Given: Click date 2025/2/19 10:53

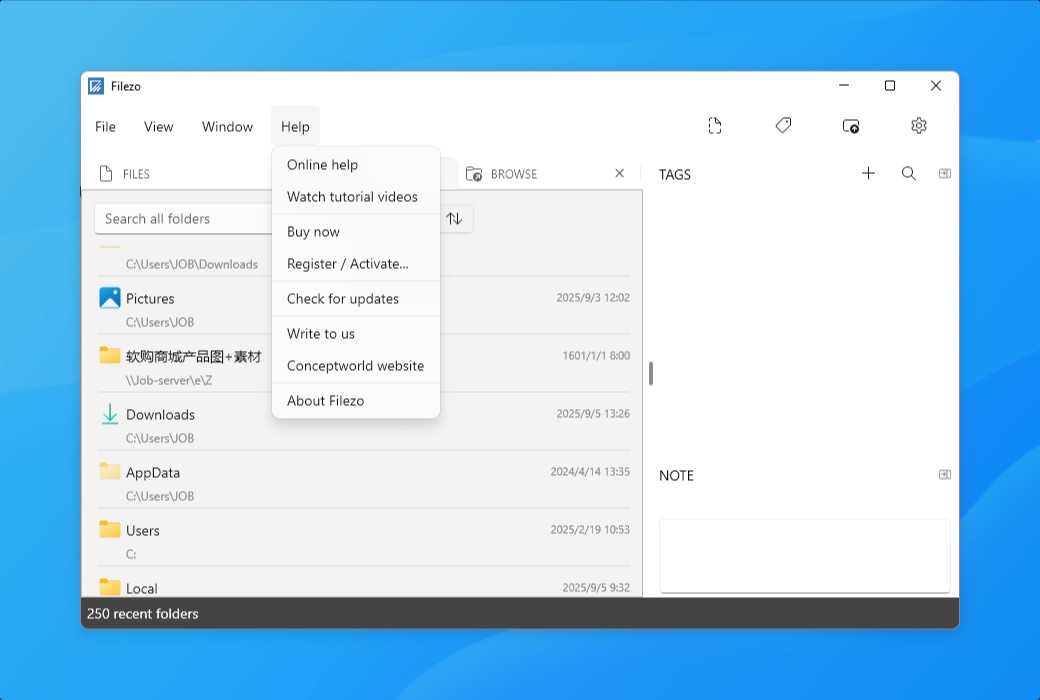Looking at the screenshot, I should [x=590, y=529].
